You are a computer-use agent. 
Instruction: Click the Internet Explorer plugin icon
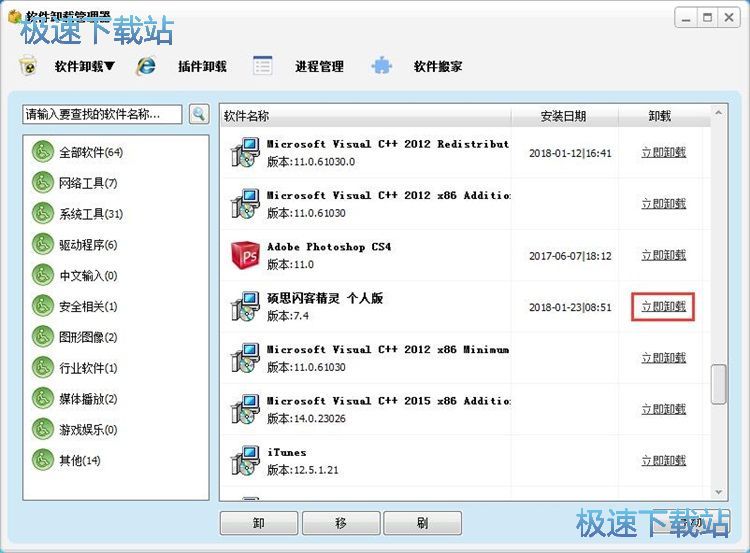click(x=145, y=66)
